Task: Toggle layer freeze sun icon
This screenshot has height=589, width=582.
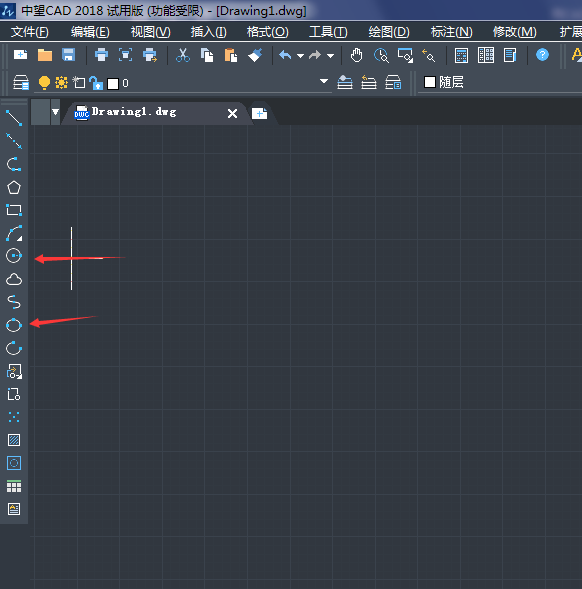Action: pos(61,82)
